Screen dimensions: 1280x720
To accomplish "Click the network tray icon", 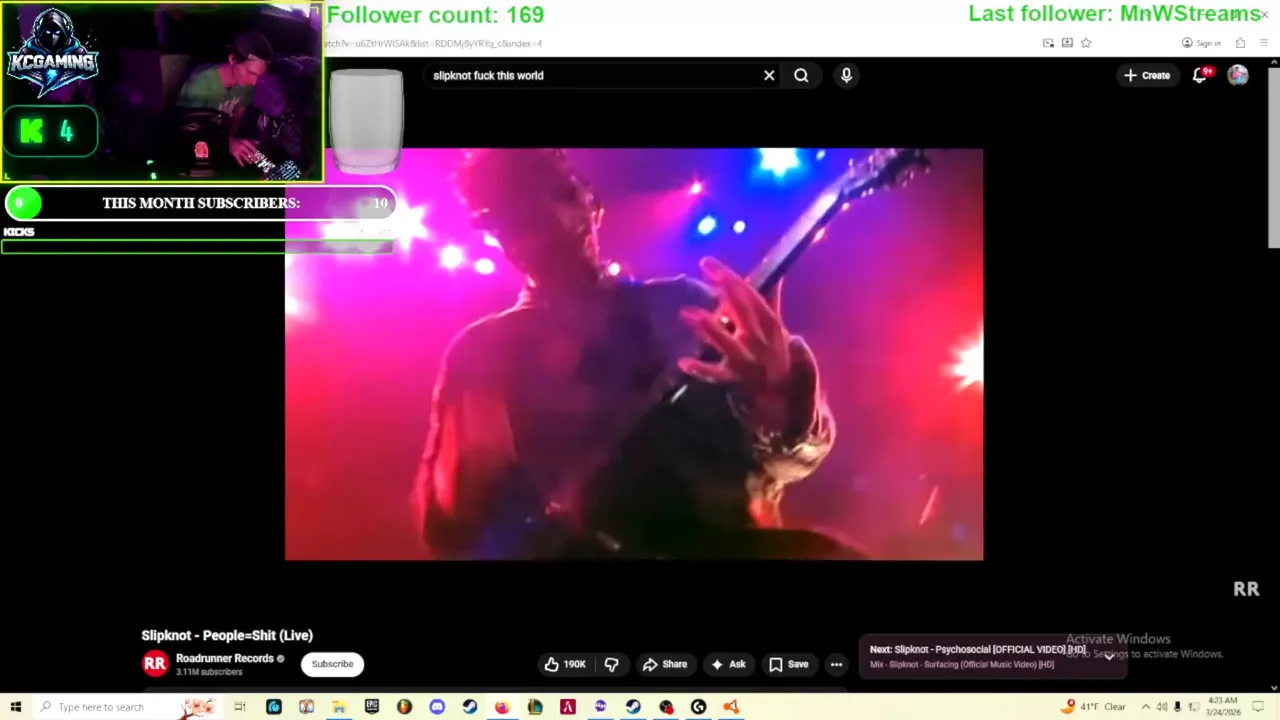I will pos(1193,707).
